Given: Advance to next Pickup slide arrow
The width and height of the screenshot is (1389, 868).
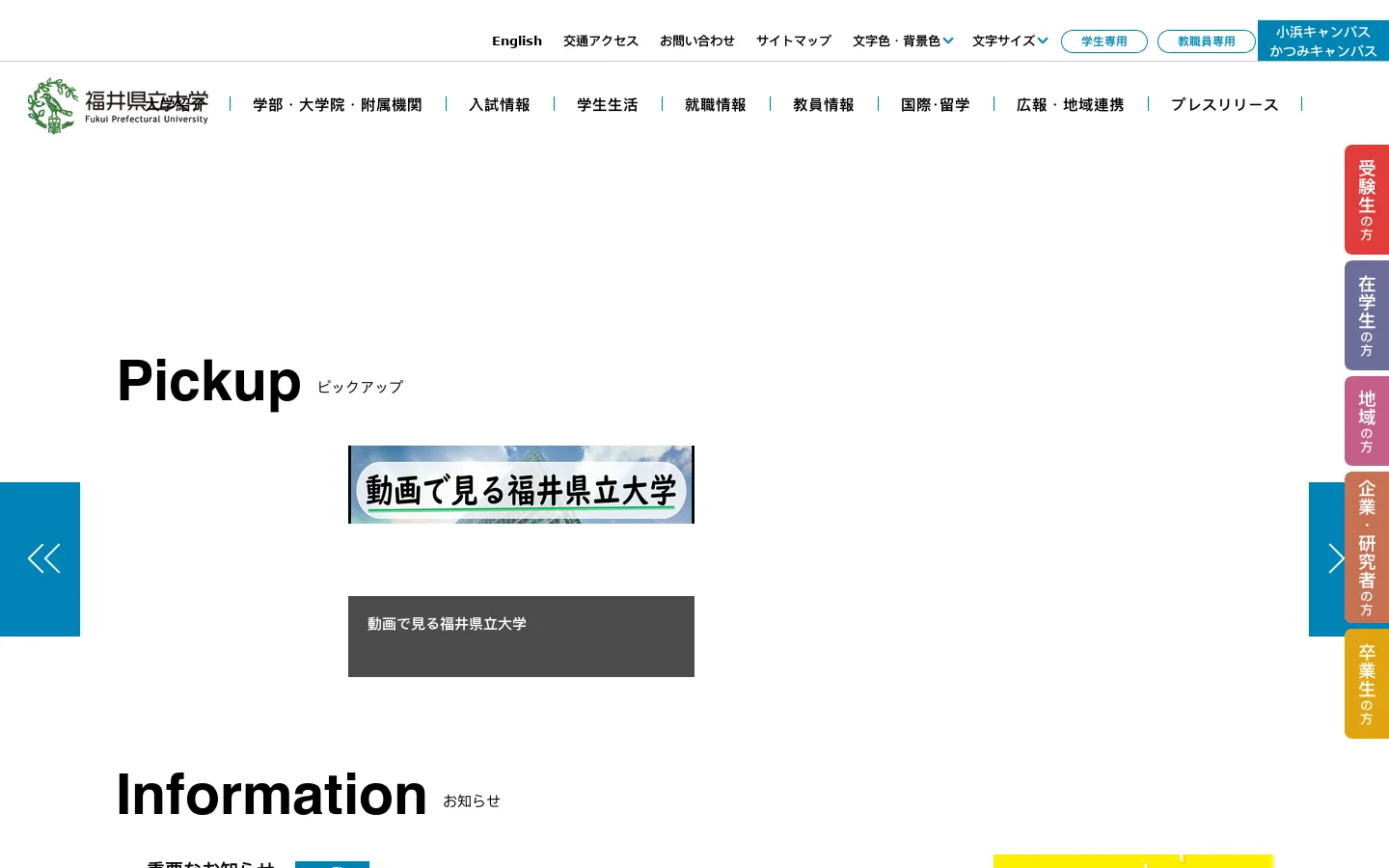Looking at the screenshot, I should point(1327,559).
